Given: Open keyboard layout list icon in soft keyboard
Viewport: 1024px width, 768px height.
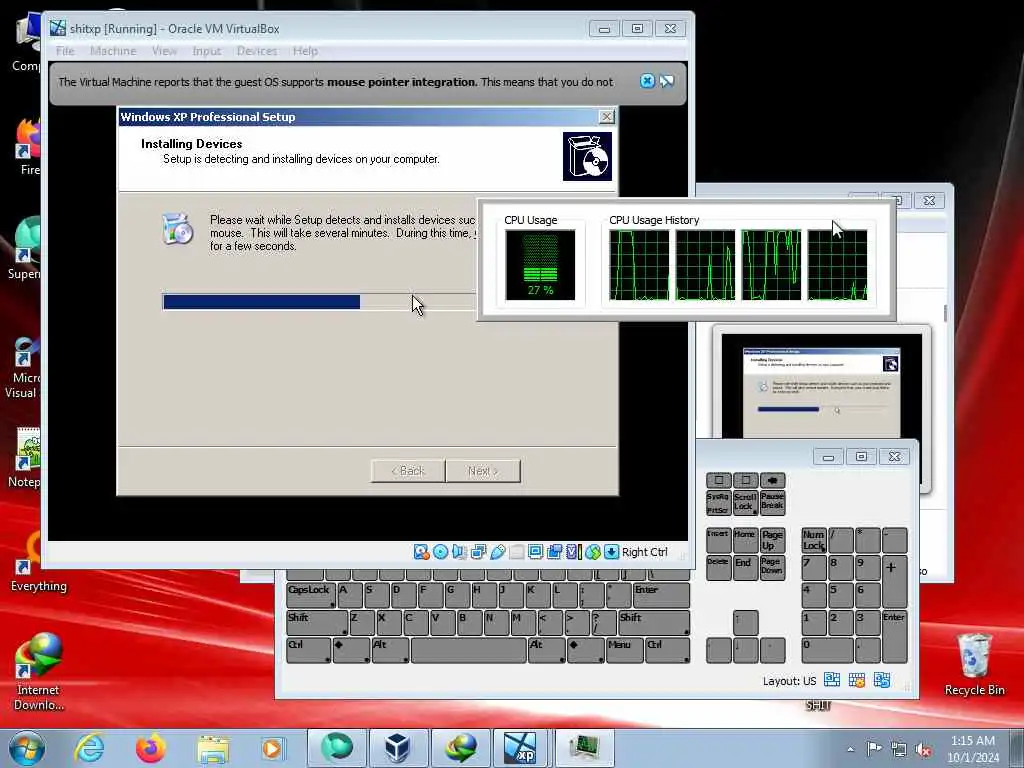Looking at the screenshot, I should coord(831,680).
